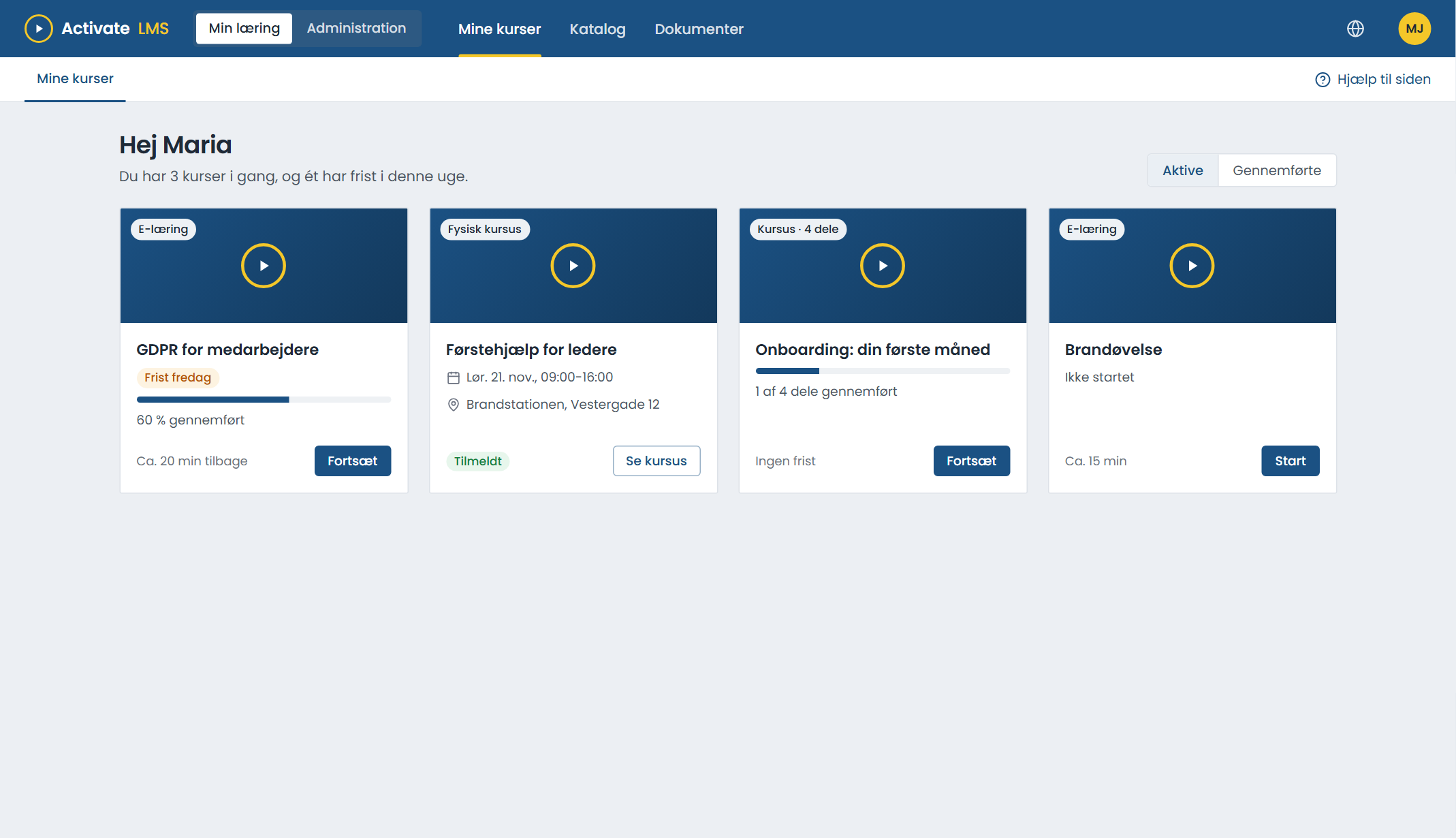Play the Førstehjælp for ledere course thumbnail
This screenshot has width=1456, height=838.
[x=573, y=266]
